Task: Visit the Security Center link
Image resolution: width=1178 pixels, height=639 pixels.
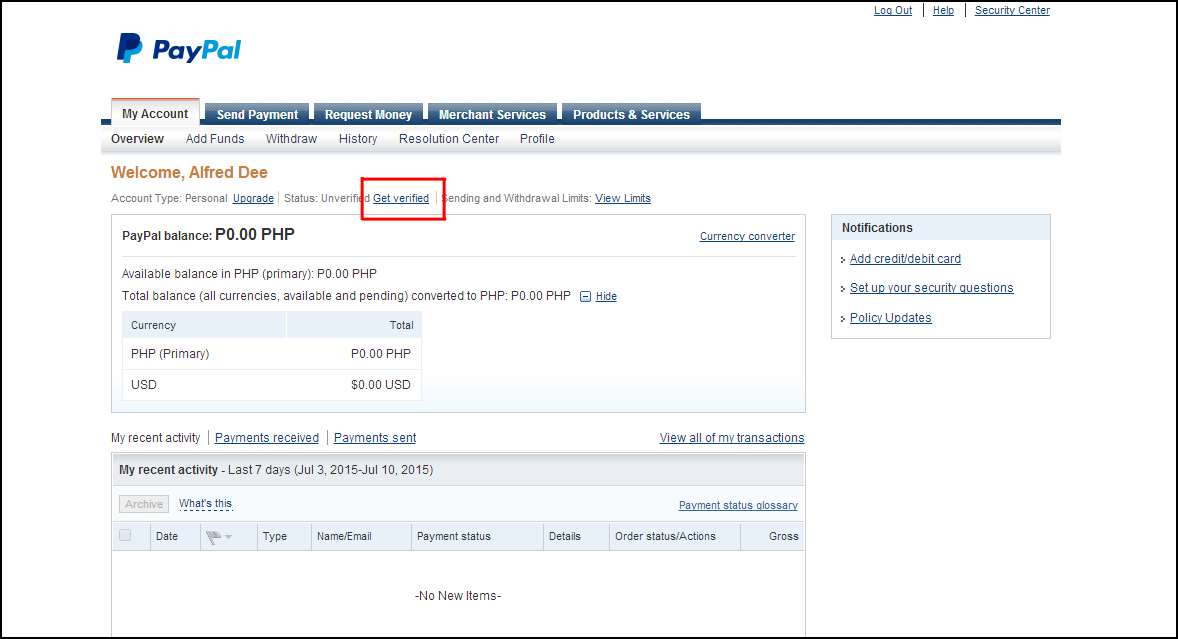Action: (1012, 11)
